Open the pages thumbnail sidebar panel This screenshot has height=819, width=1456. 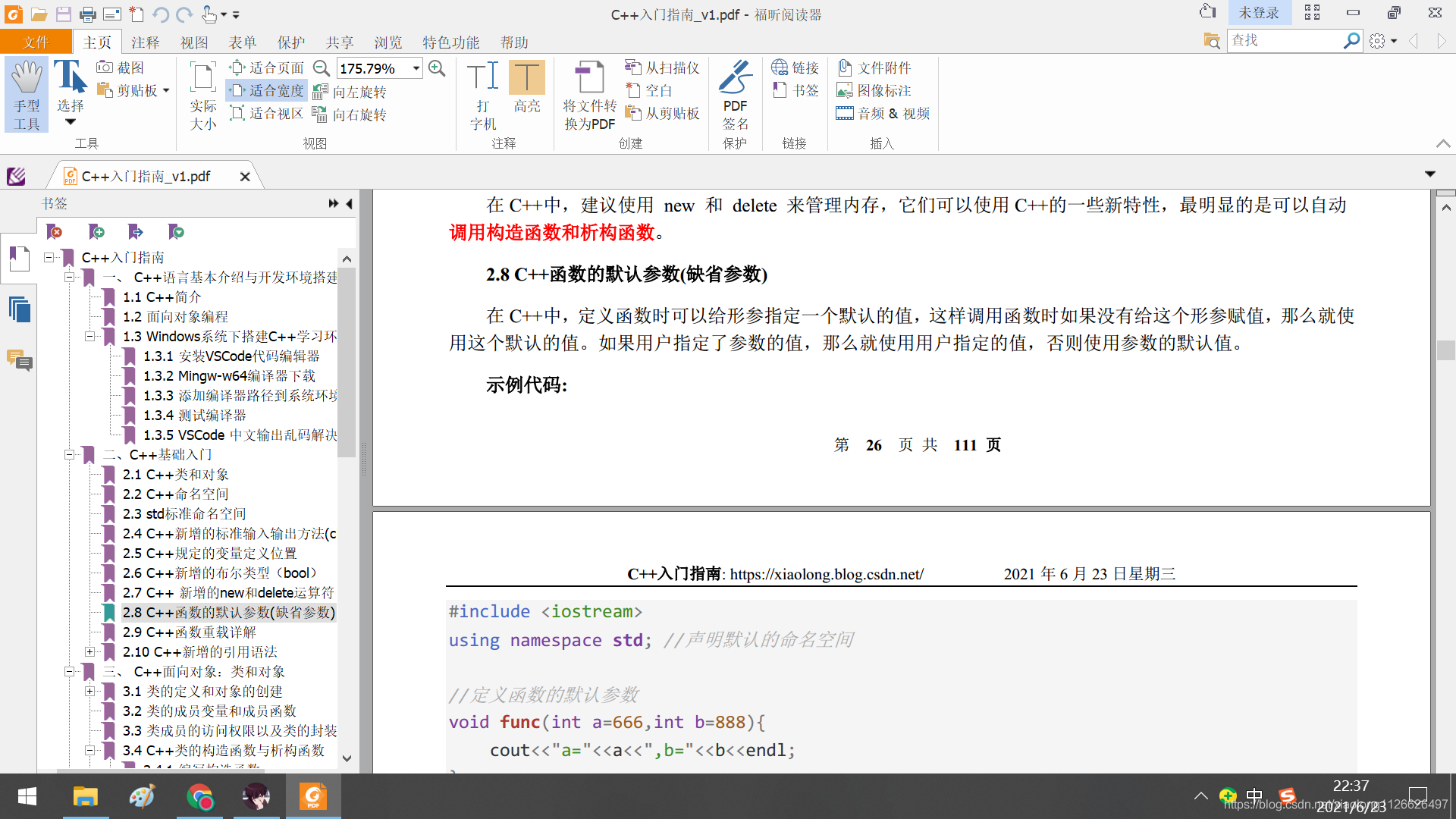(20, 310)
